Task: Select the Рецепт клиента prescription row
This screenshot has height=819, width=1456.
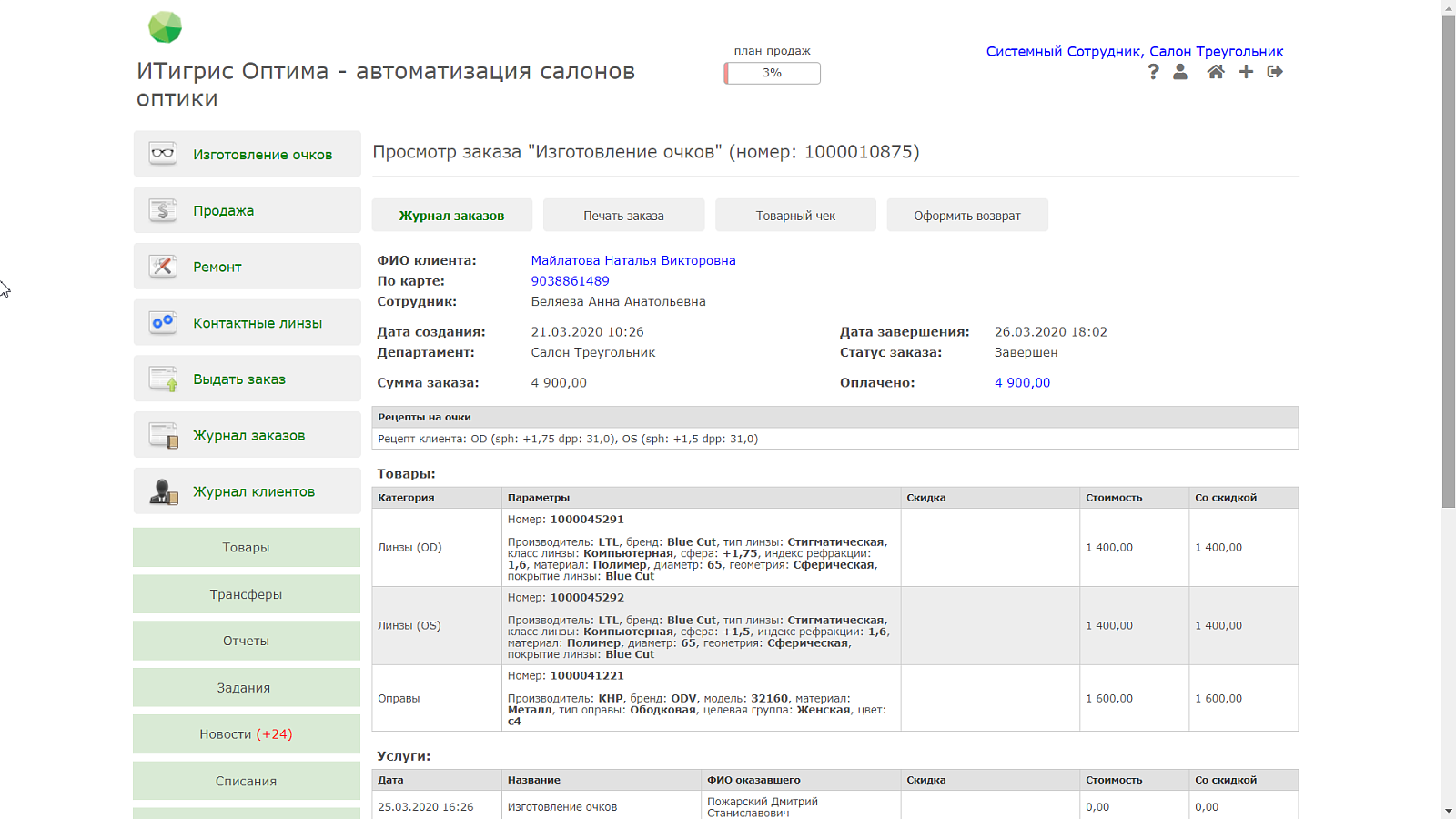Action: point(835,439)
